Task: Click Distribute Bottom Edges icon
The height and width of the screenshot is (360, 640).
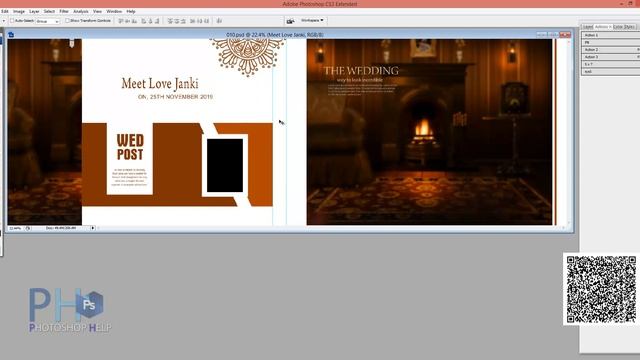Action: (x=184, y=21)
